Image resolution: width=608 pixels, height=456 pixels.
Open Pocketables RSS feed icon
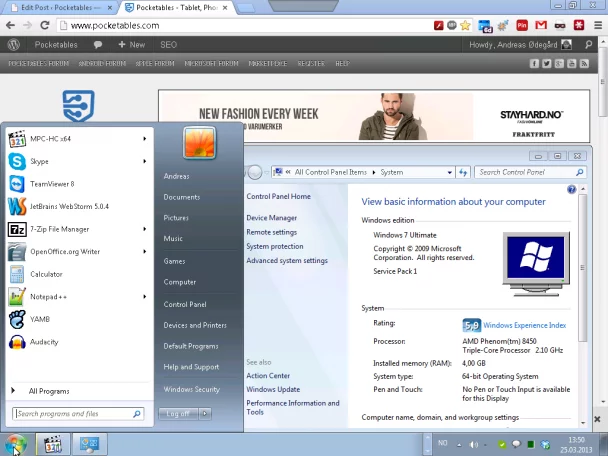584,64
